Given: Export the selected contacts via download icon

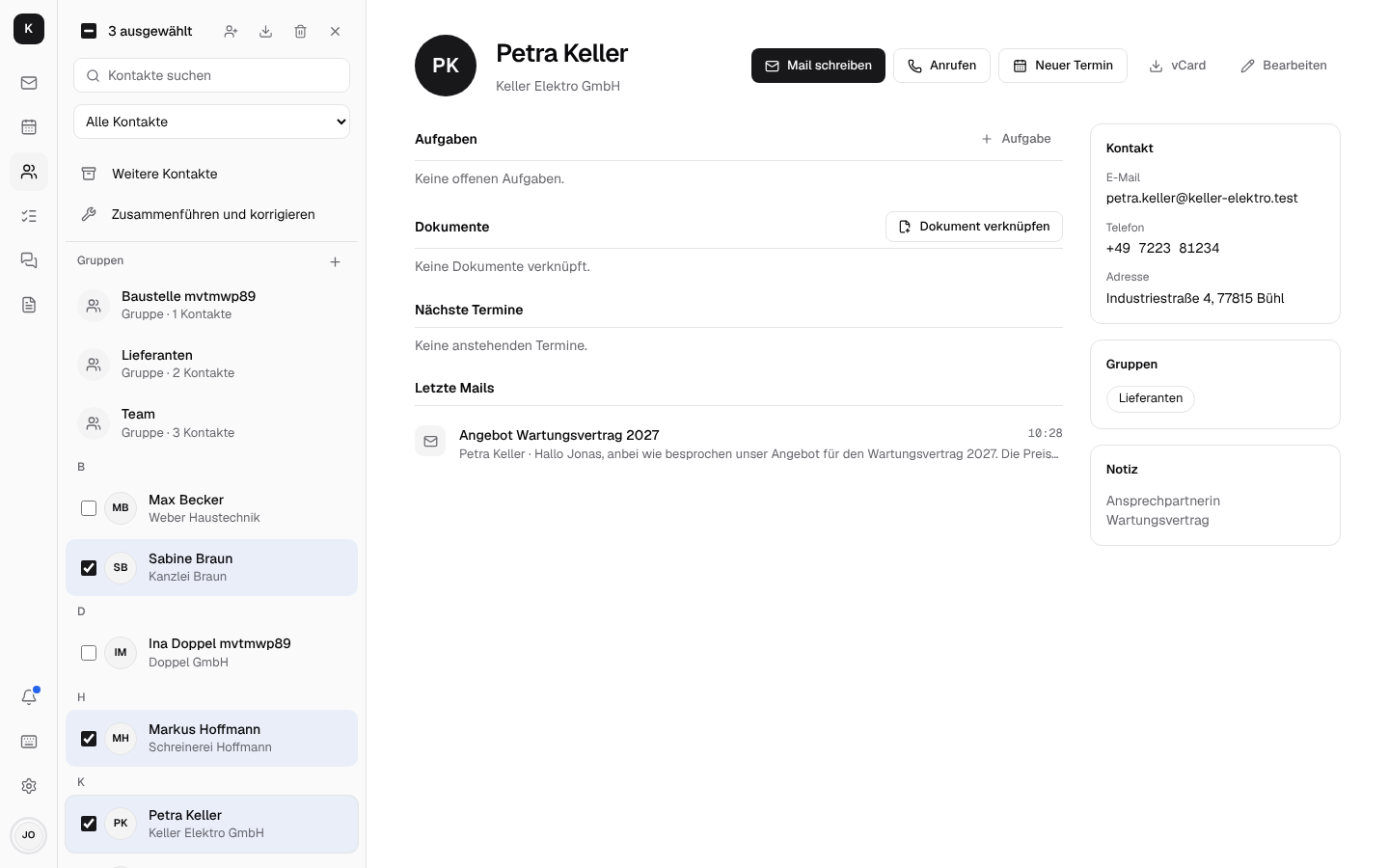Looking at the screenshot, I should (x=265, y=31).
